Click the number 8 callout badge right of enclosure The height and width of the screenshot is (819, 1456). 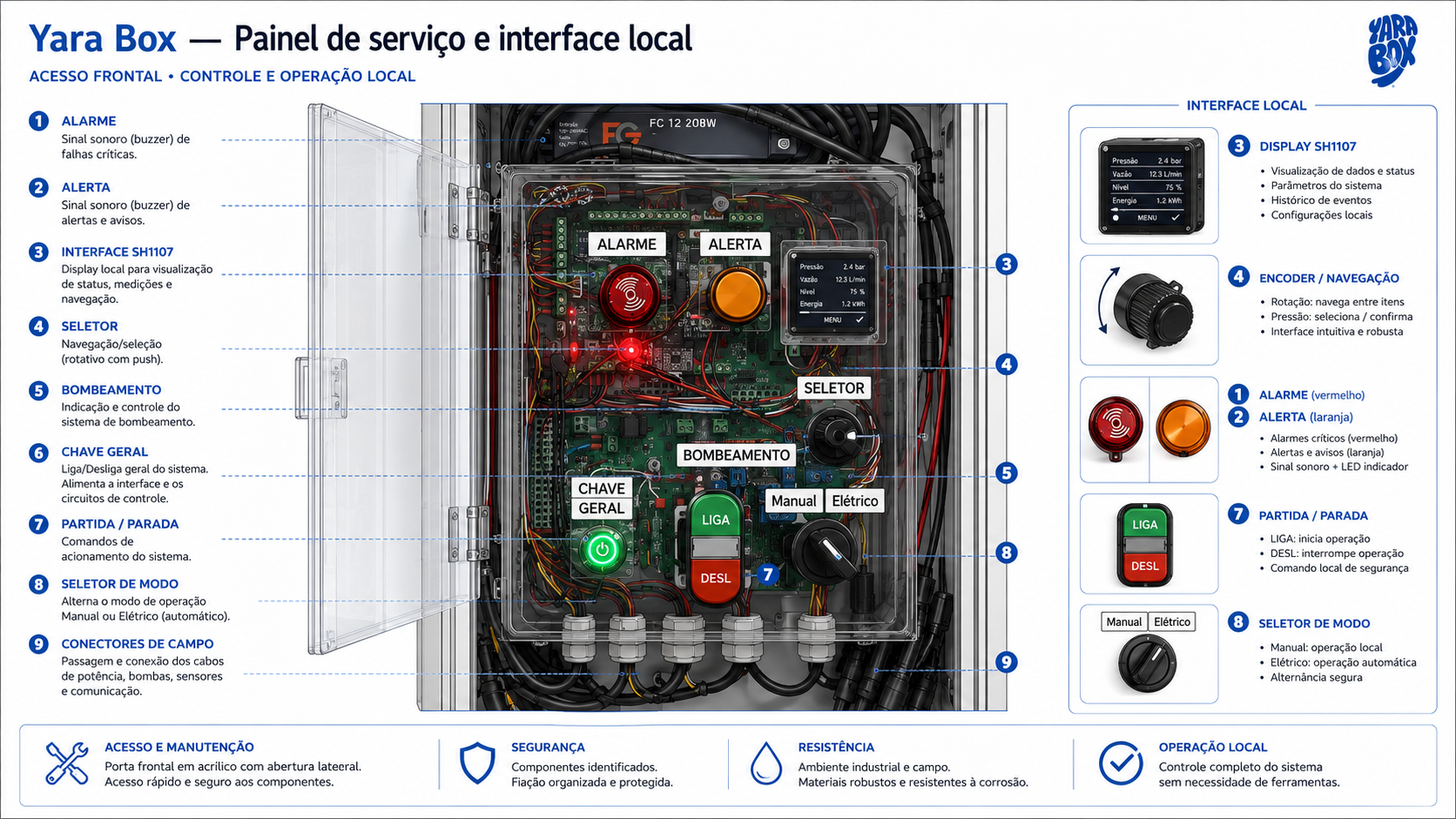[x=1007, y=553]
